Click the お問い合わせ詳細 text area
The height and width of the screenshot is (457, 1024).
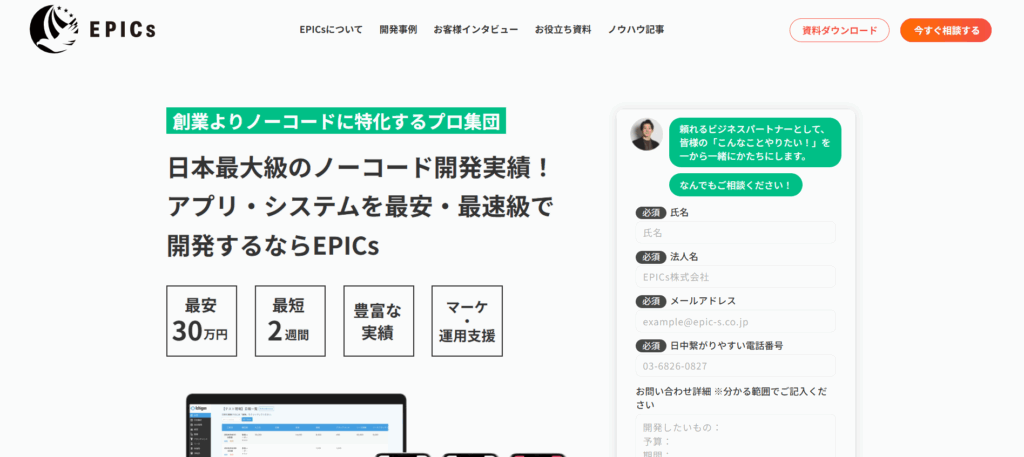735,436
